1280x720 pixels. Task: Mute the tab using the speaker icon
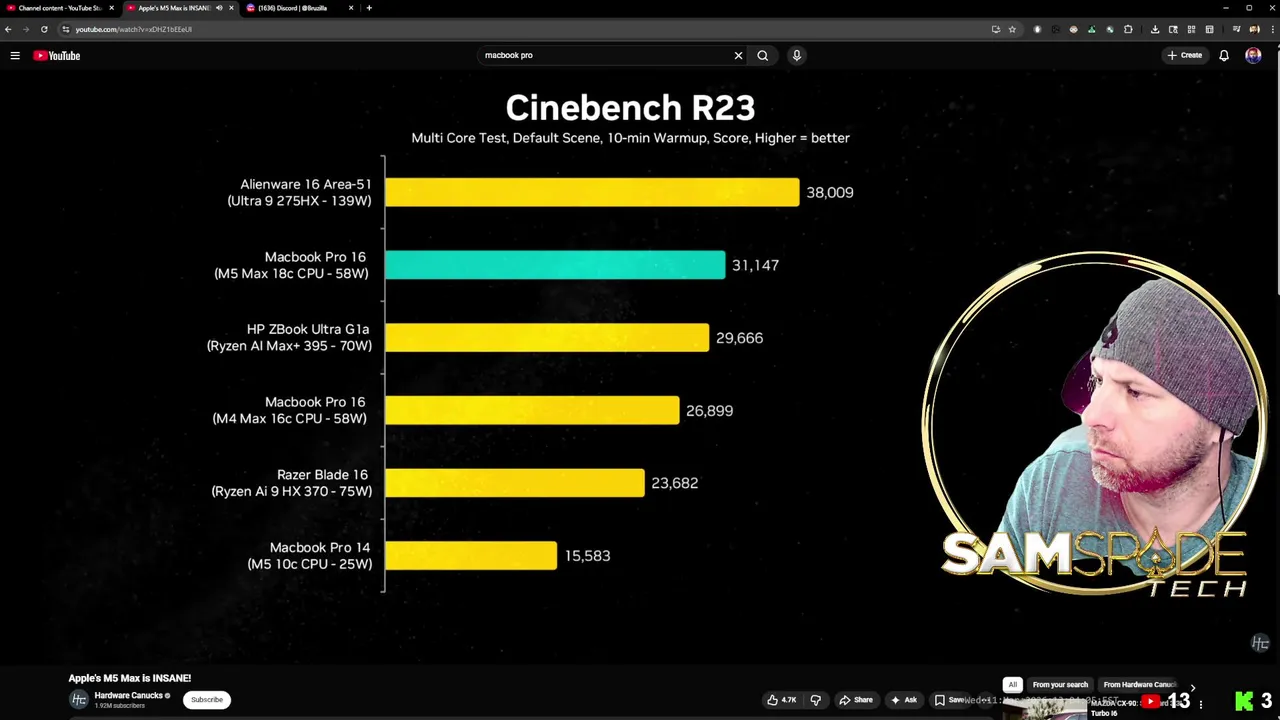(219, 8)
